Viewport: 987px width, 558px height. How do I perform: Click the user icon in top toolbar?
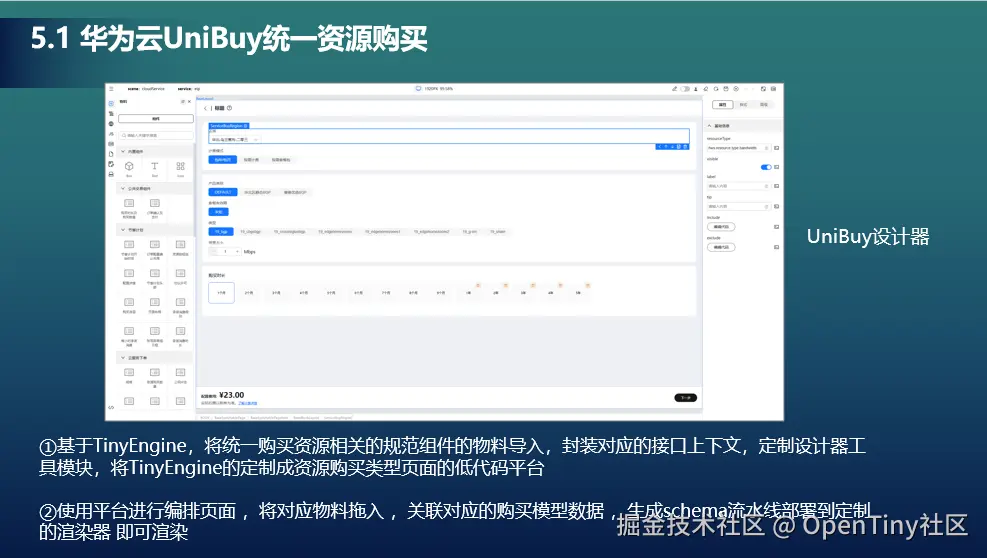coord(696,89)
